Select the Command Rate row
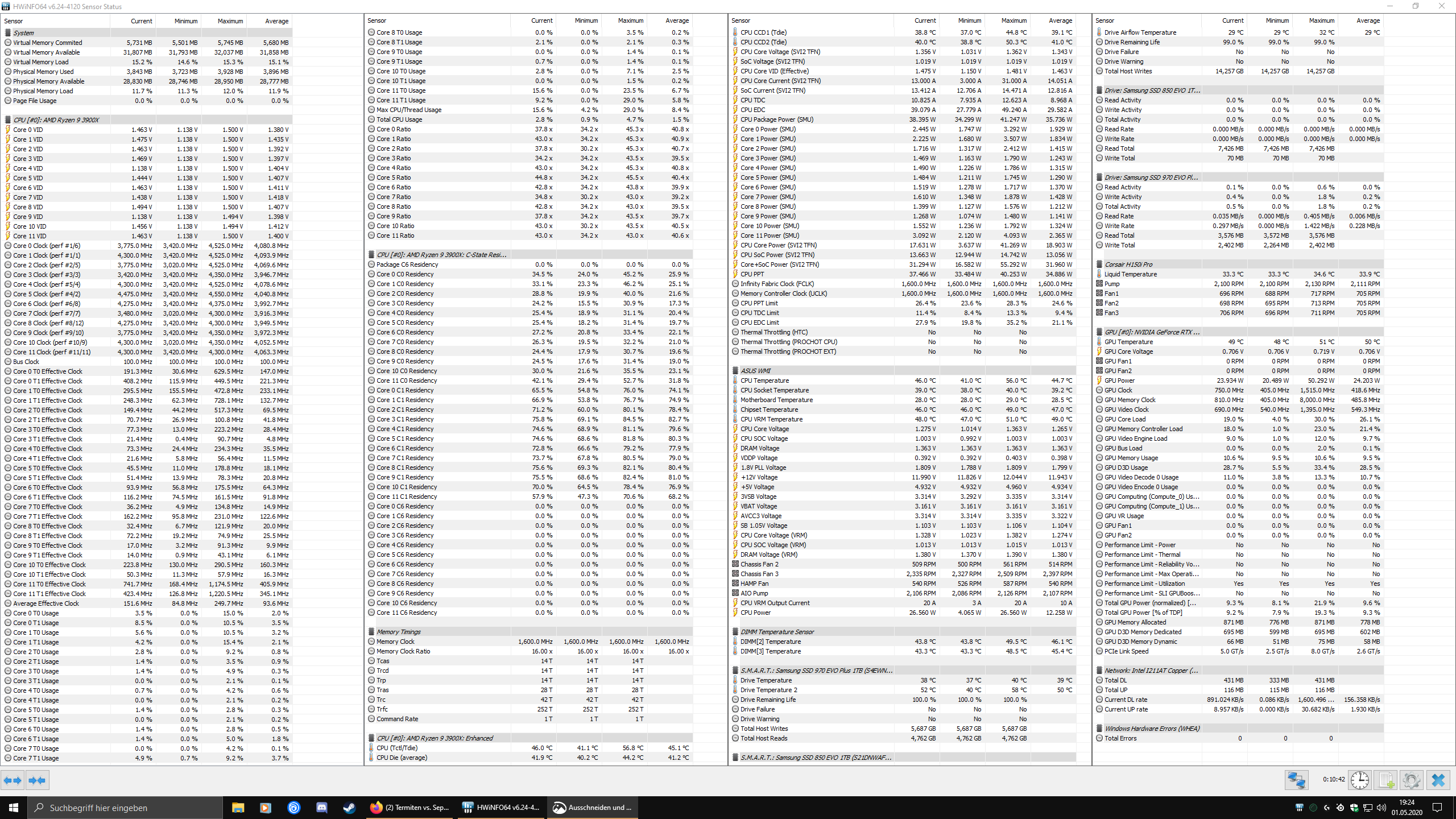 coord(529,719)
